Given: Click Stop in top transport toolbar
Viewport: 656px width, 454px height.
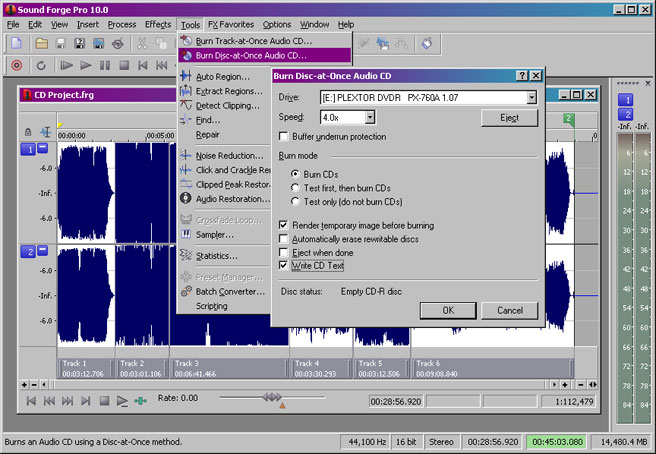Looking at the screenshot, I should 124,65.
